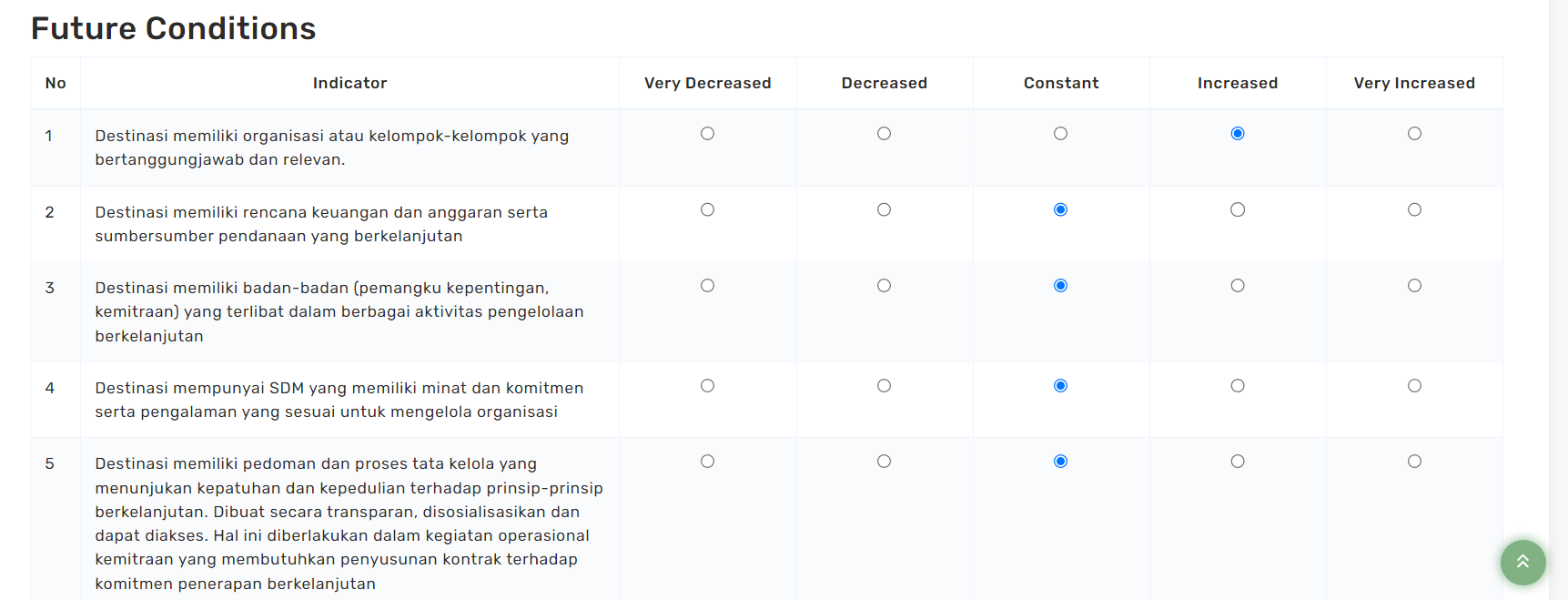The image size is (1568, 600).
Task: Choose Decreased for indicator 2
Action: 884,210
